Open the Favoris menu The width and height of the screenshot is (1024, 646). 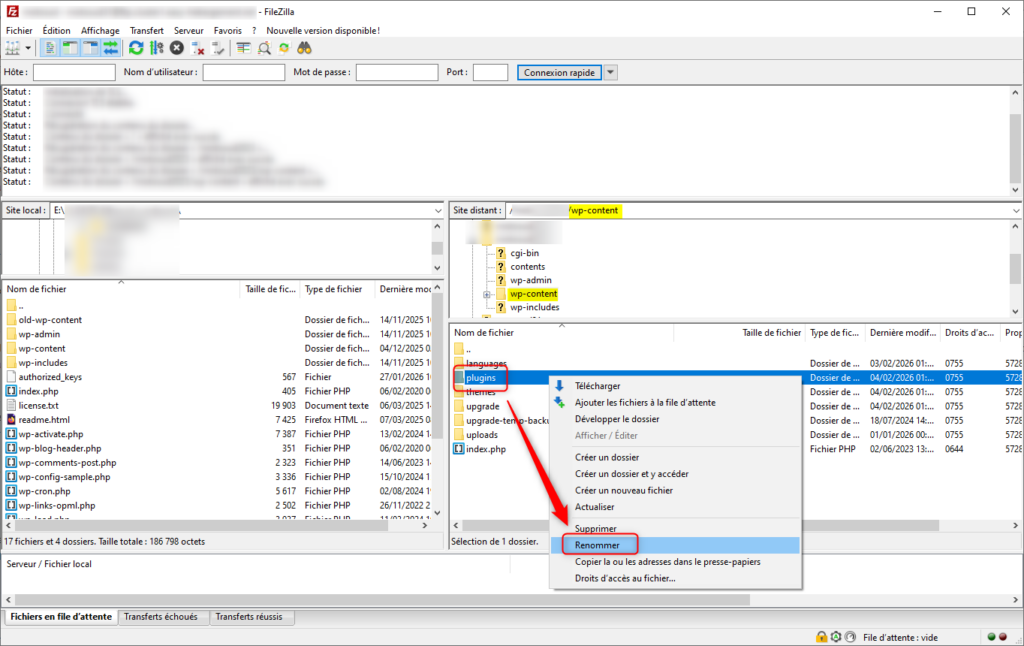point(227,30)
